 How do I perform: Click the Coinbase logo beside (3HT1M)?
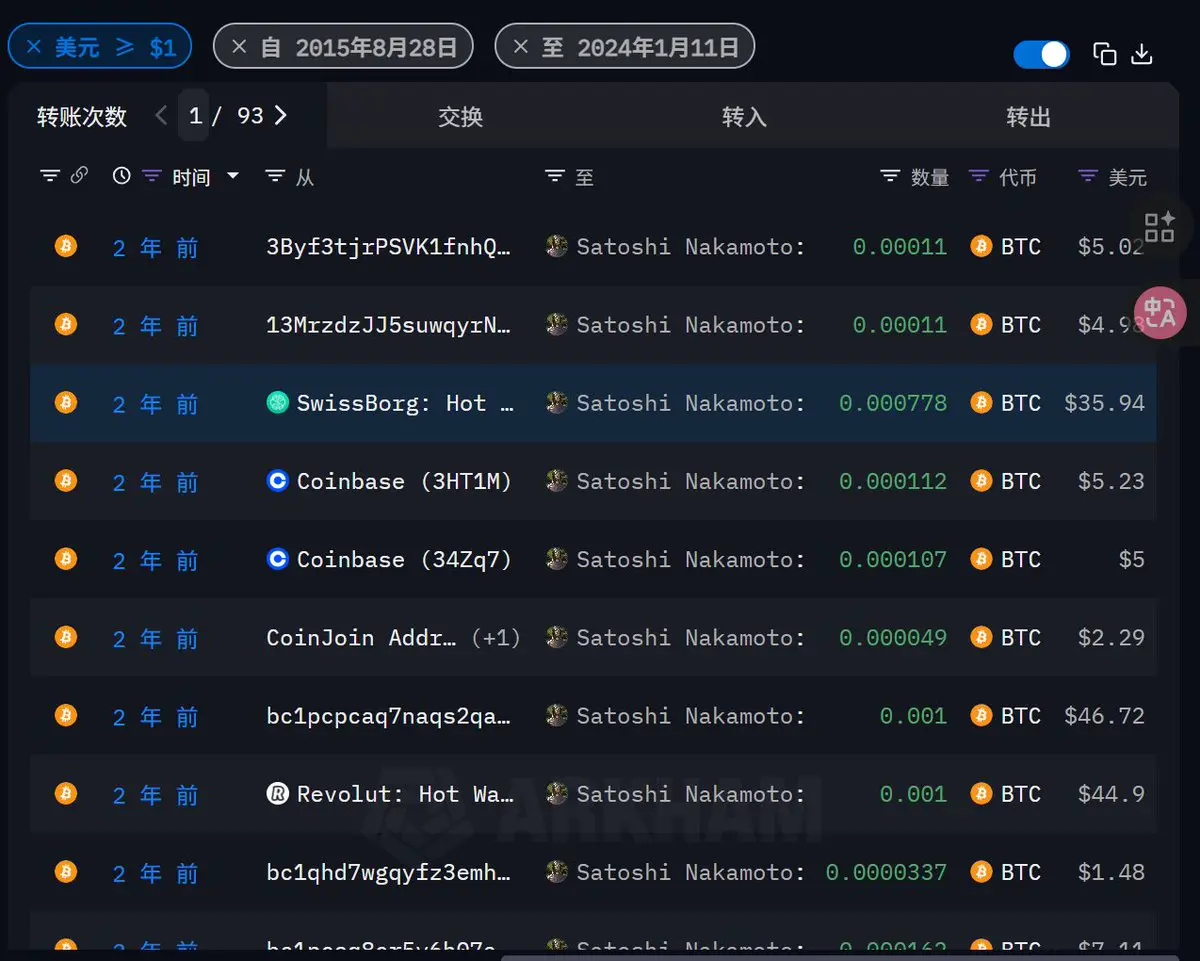278,480
